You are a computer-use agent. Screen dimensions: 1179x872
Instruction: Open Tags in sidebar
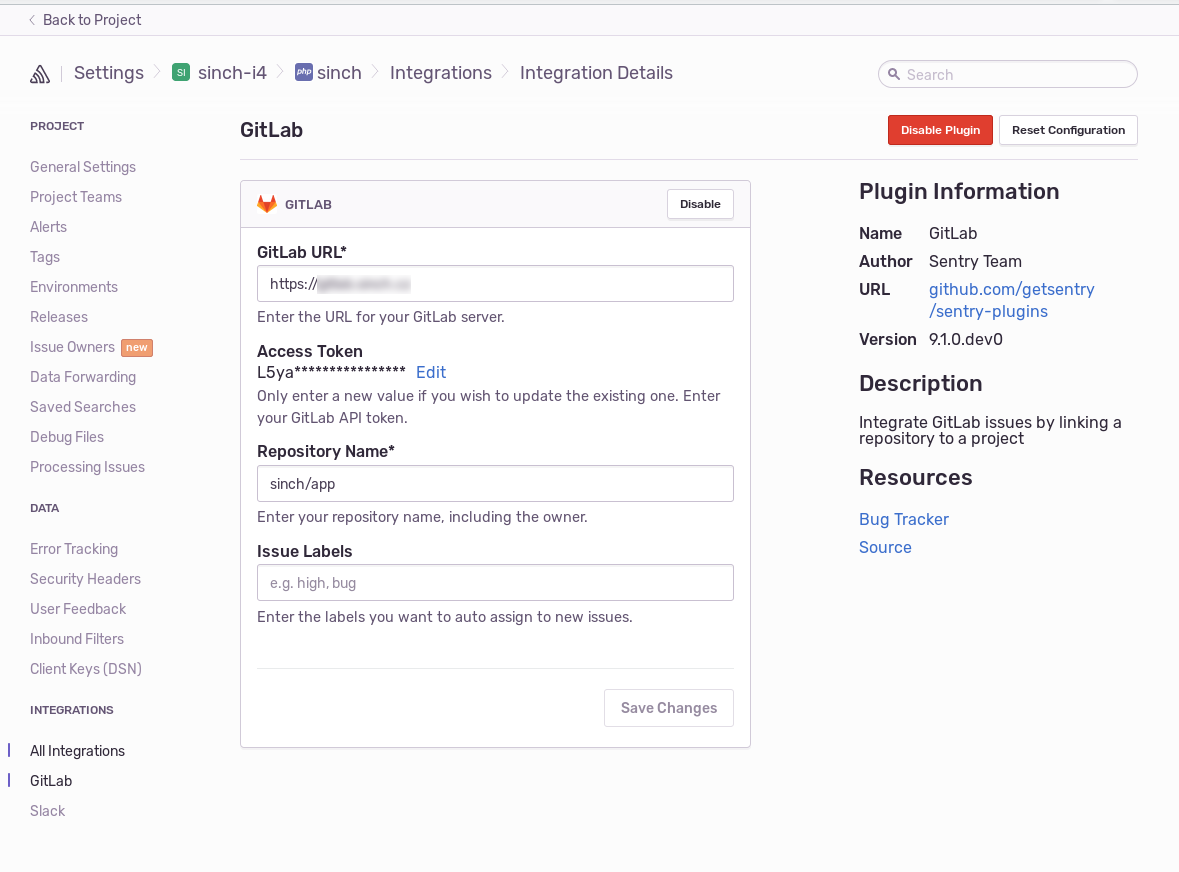[x=45, y=257]
